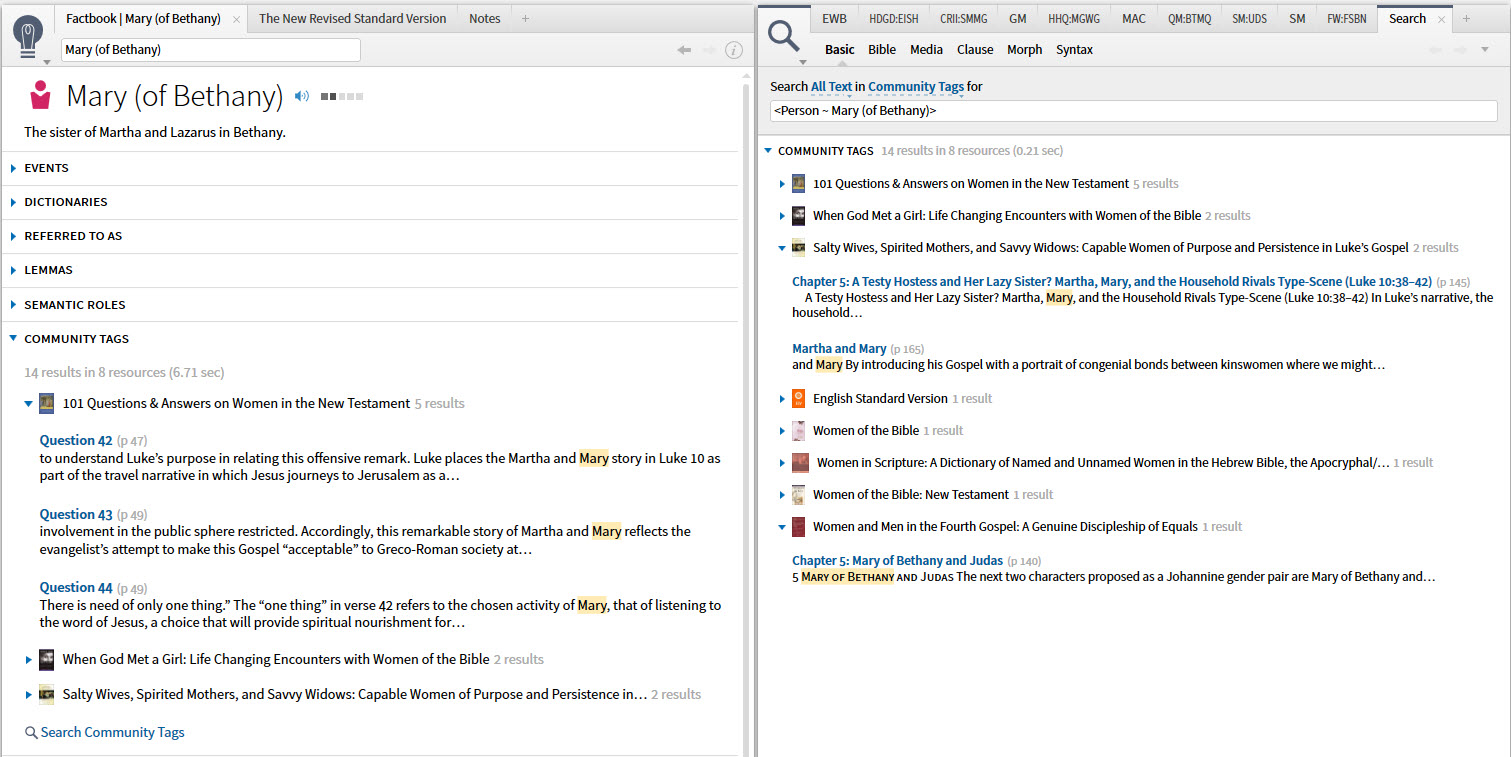Image resolution: width=1511 pixels, height=757 pixels.
Task: Click the Salty Wives cover in Search results
Action: [798, 248]
